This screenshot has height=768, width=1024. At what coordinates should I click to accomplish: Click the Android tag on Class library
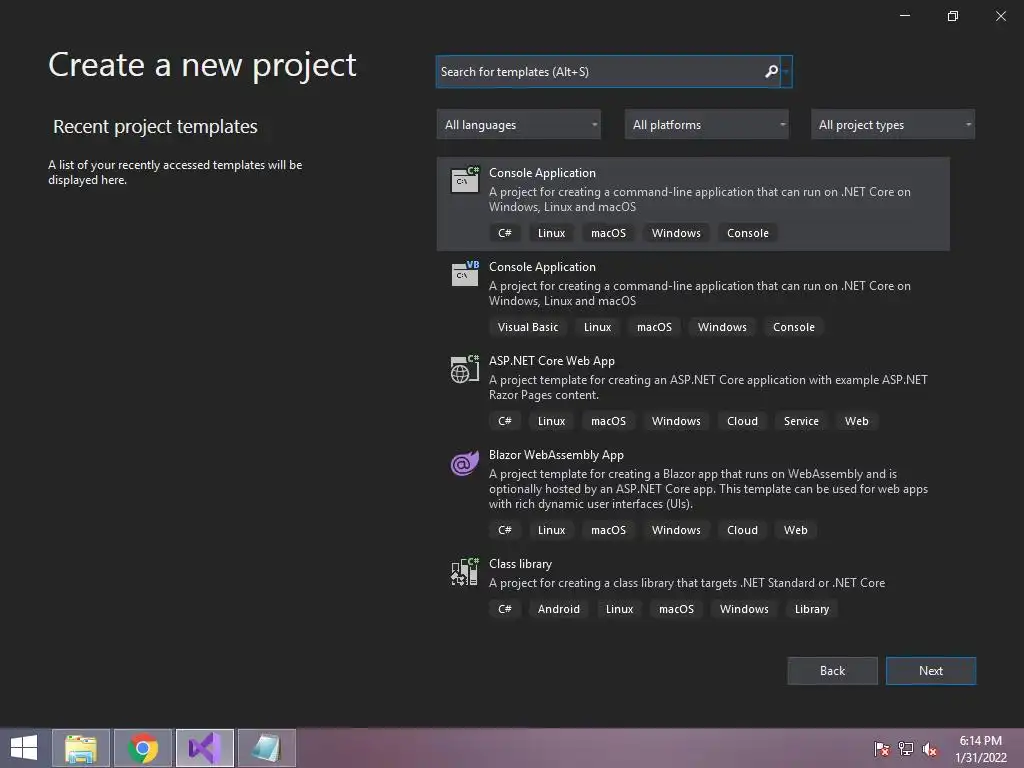coord(558,609)
